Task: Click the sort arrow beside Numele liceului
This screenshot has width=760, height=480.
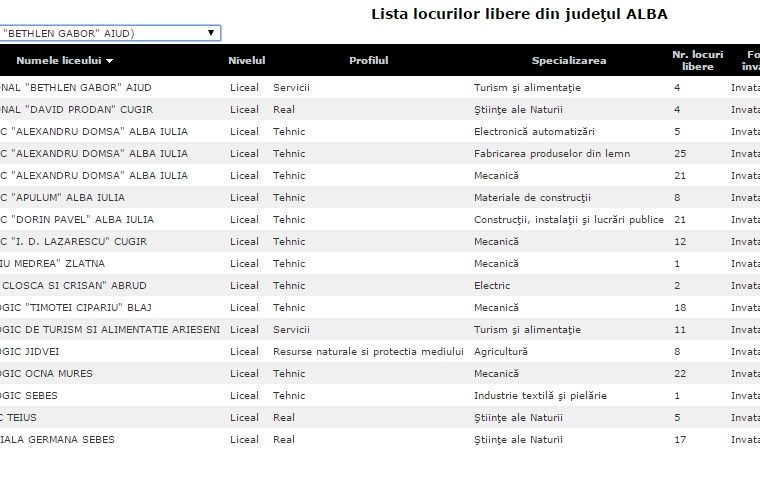Action: click(110, 61)
